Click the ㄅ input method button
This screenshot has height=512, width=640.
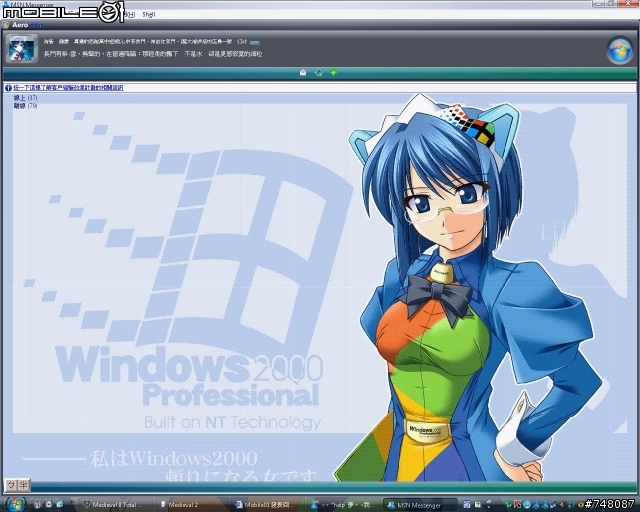[11, 485]
